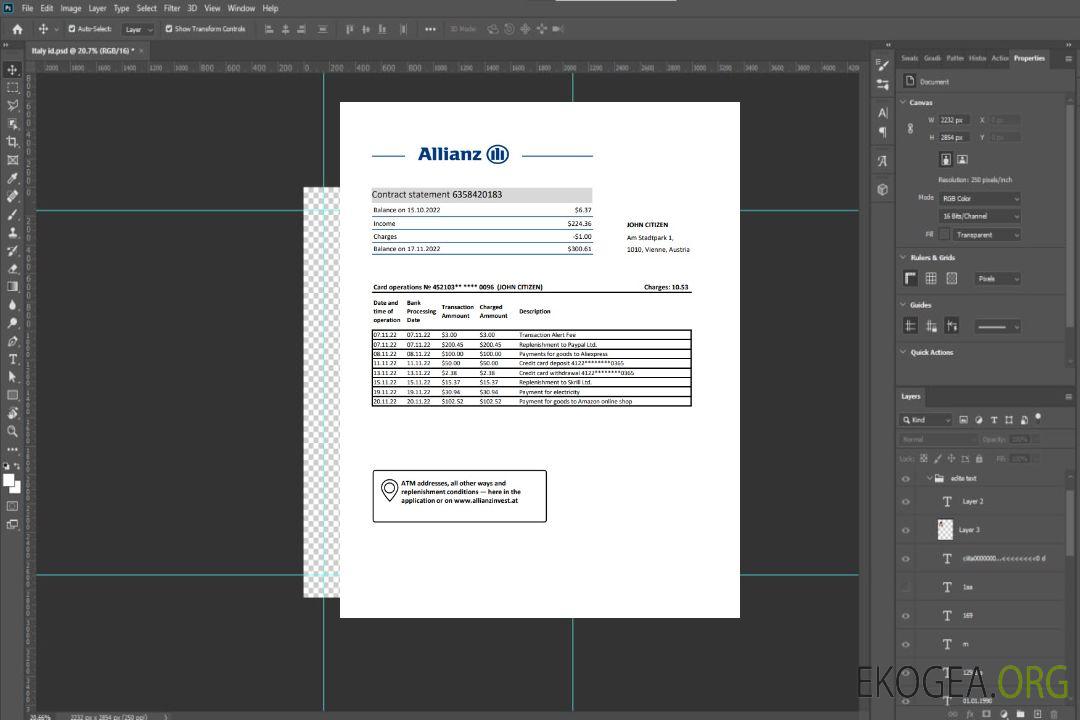Toggle the layer filter on/off switch
1080x720 pixels.
(x=1038, y=418)
